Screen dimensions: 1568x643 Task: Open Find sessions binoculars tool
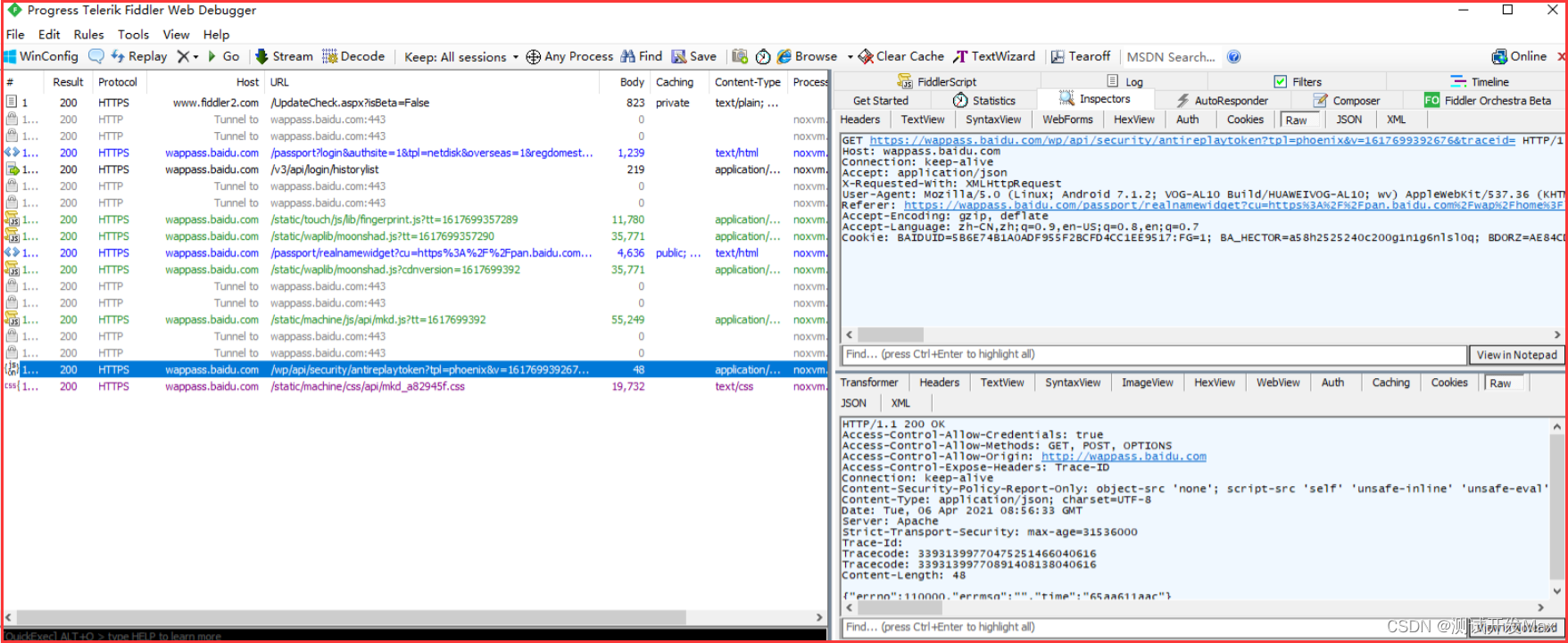642,56
